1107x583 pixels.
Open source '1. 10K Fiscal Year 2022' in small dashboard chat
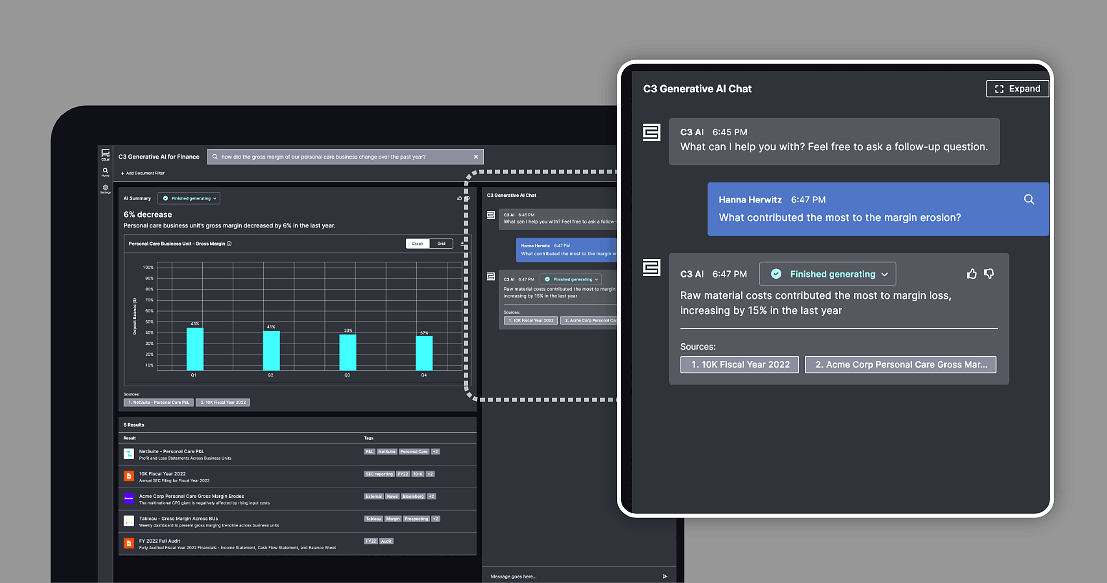point(531,320)
